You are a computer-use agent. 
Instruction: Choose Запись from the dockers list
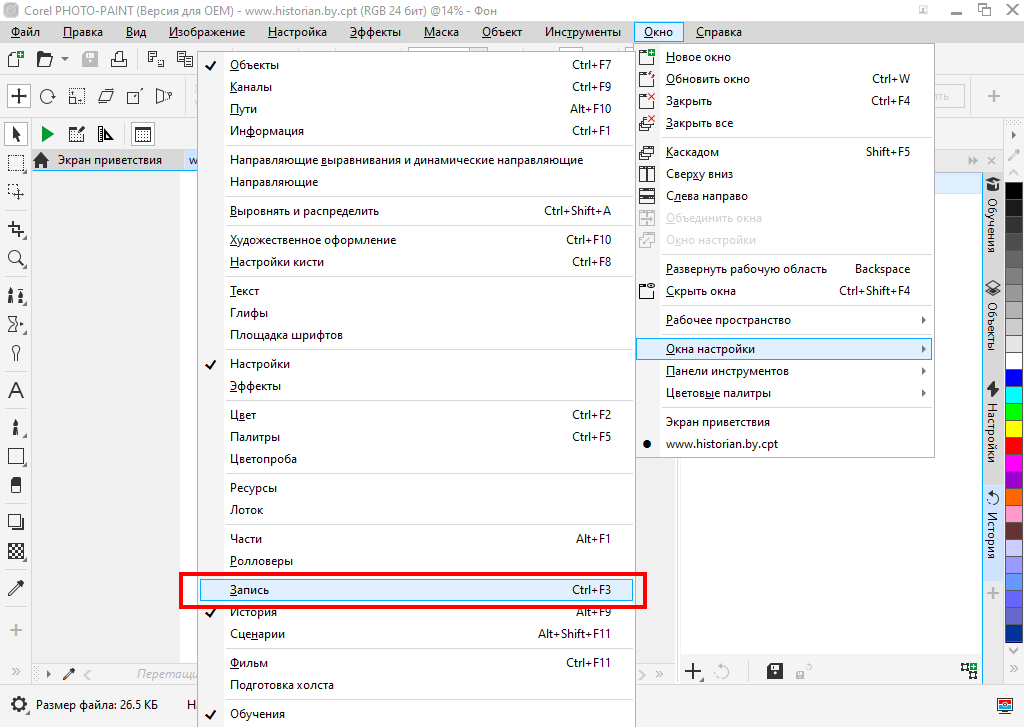(x=416, y=590)
